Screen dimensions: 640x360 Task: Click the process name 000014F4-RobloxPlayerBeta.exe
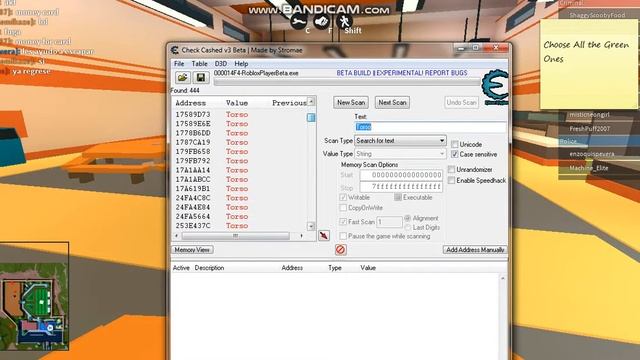(x=256, y=73)
